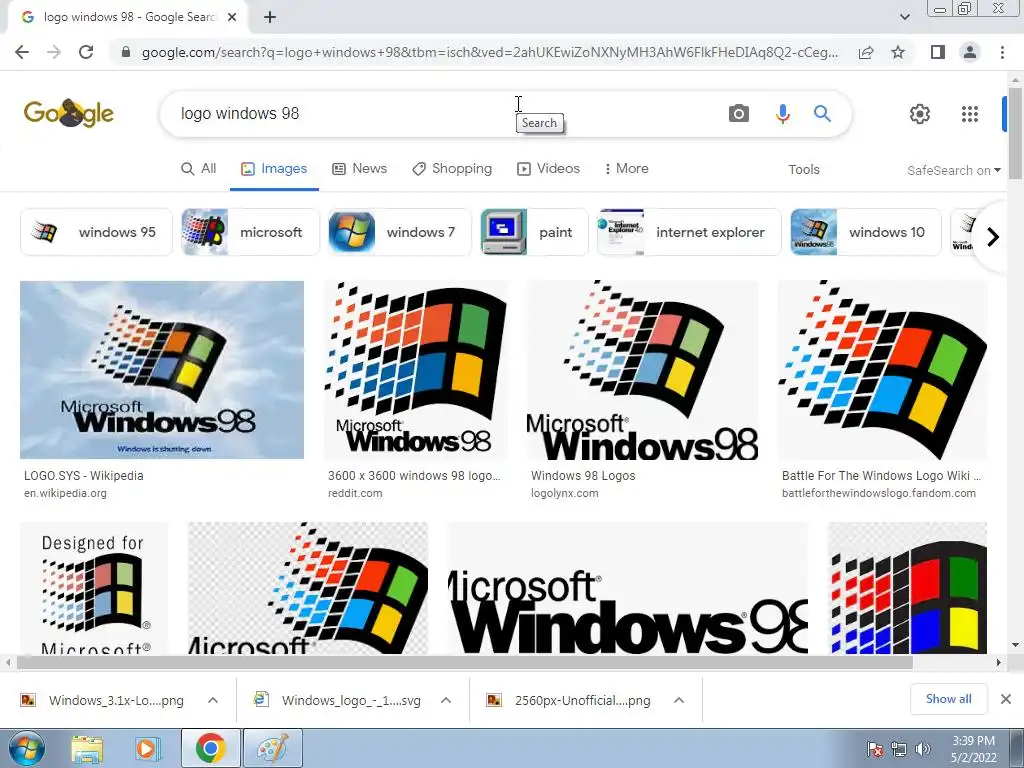Image resolution: width=1024 pixels, height=768 pixels.
Task: Show all downloads
Action: point(948,699)
